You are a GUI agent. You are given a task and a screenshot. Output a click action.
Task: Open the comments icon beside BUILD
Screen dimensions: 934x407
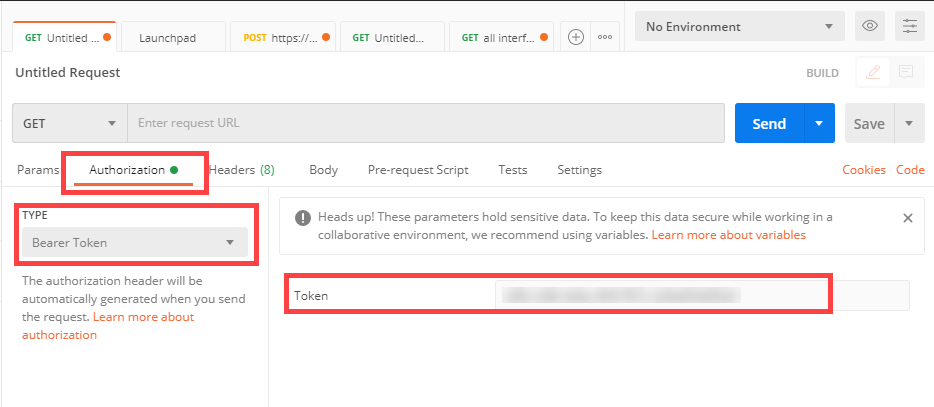[x=906, y=73]
